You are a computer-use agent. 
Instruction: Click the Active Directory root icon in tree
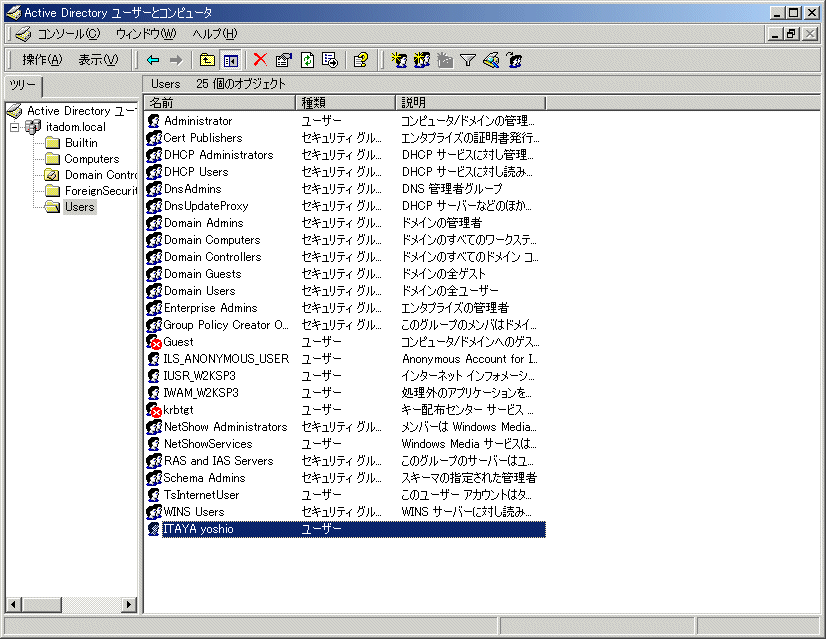tap(14, 111)
